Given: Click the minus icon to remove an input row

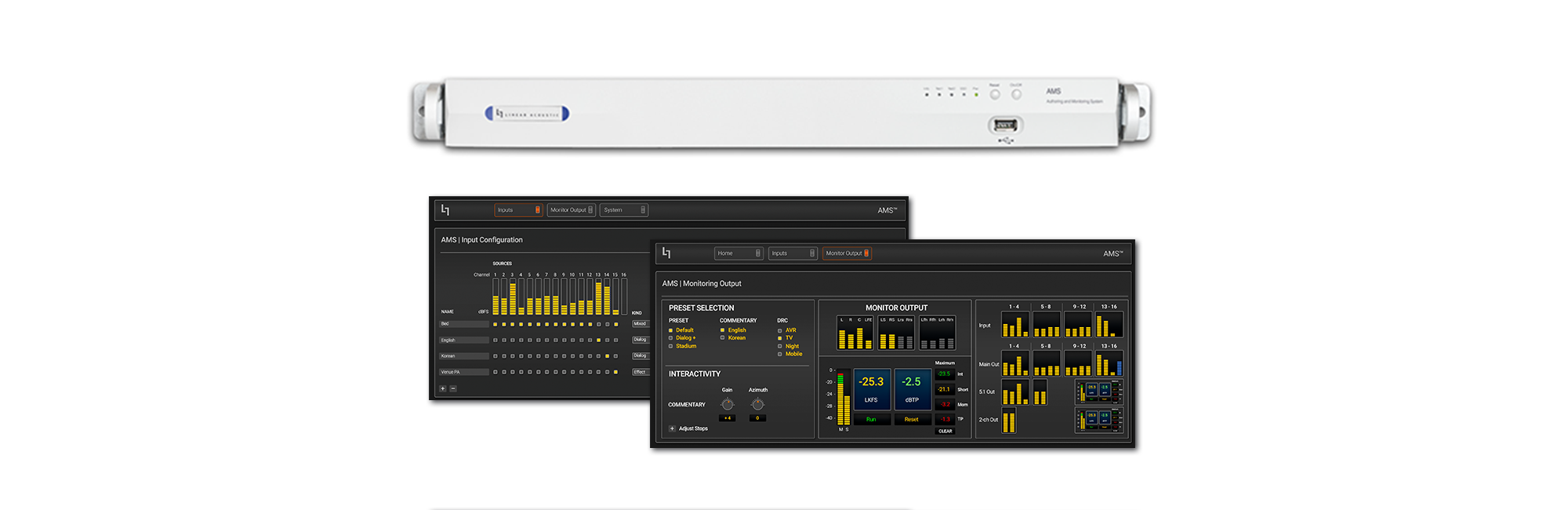Looking at the screenshot, I should (x=453, y=388).
